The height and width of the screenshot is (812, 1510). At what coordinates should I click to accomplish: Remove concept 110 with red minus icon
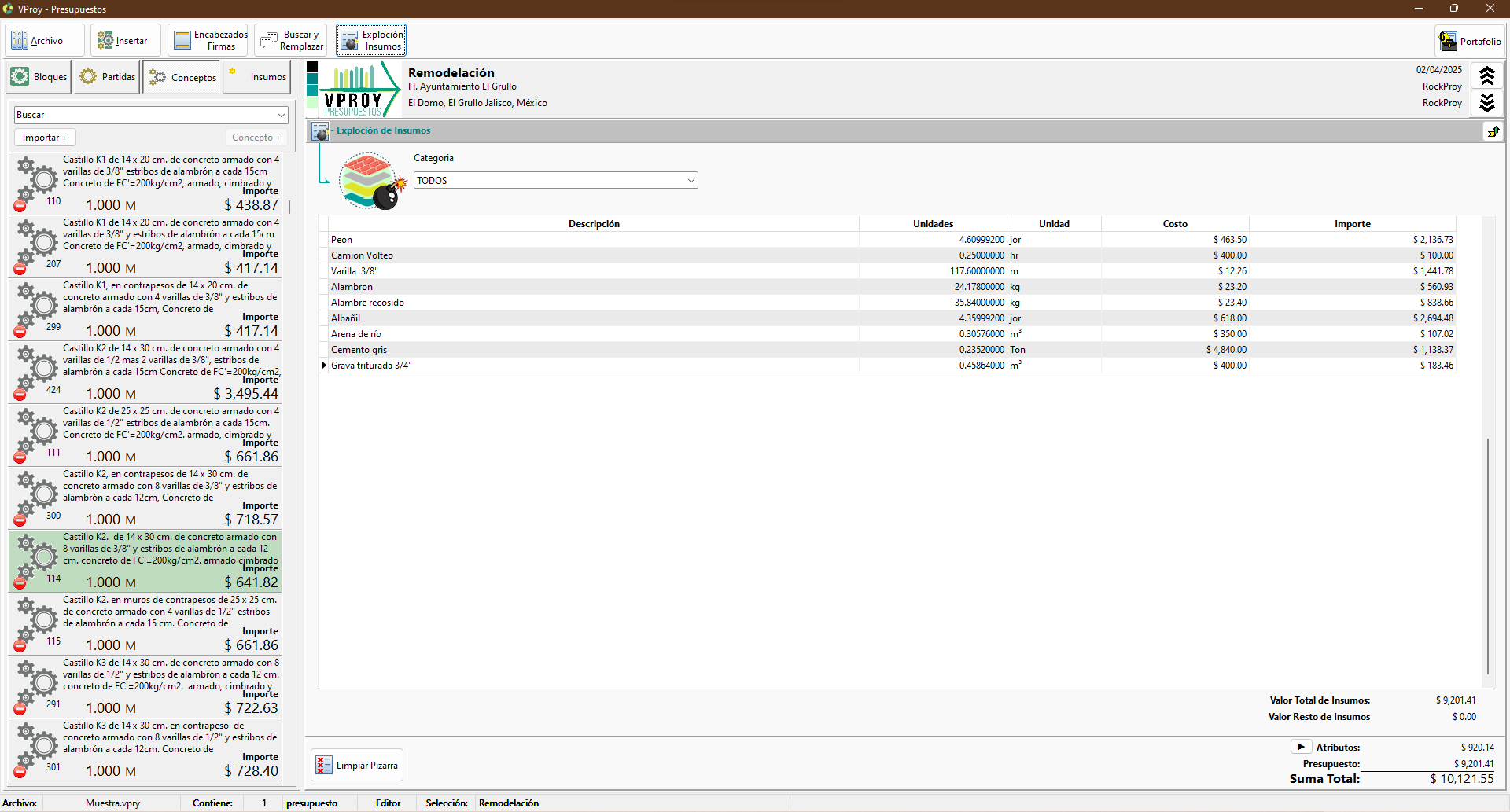click(20, 206)
